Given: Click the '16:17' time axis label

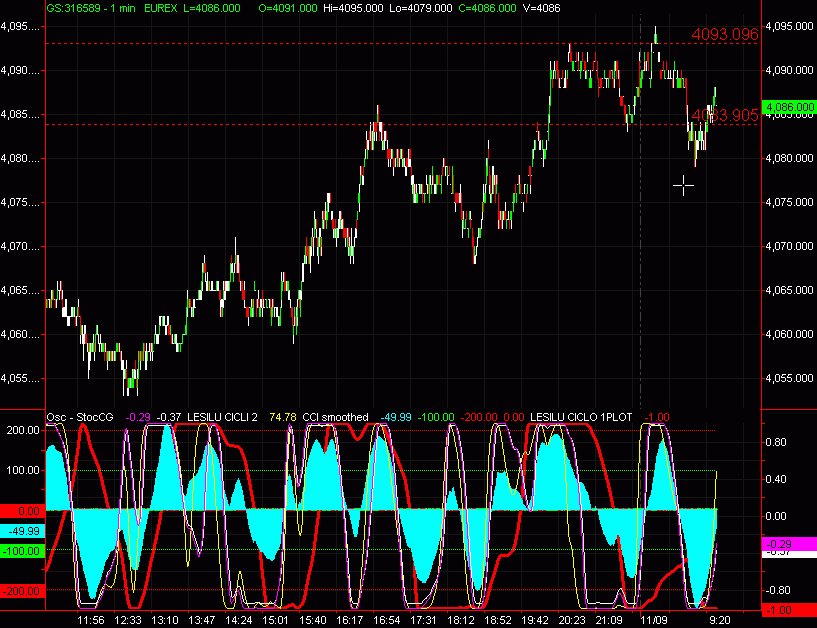Looking at the screenshot, I should pos(350,620).
